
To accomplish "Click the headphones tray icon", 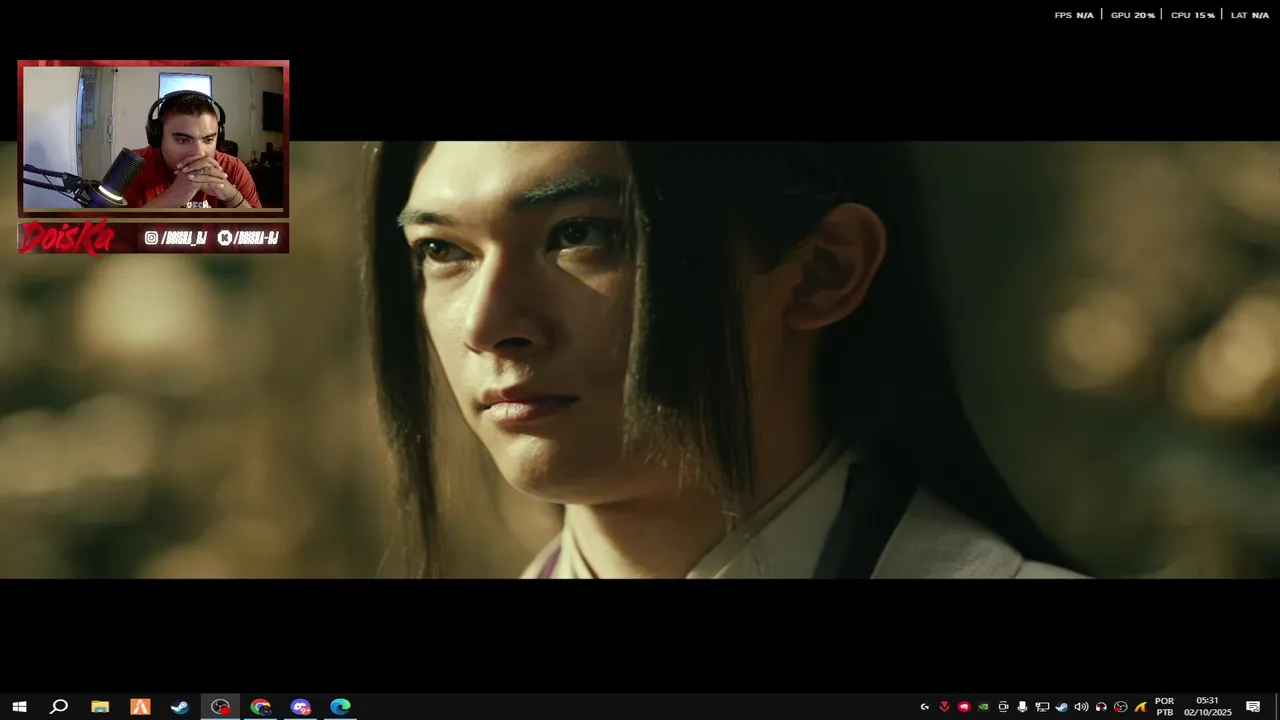I will coord(1101,707).
